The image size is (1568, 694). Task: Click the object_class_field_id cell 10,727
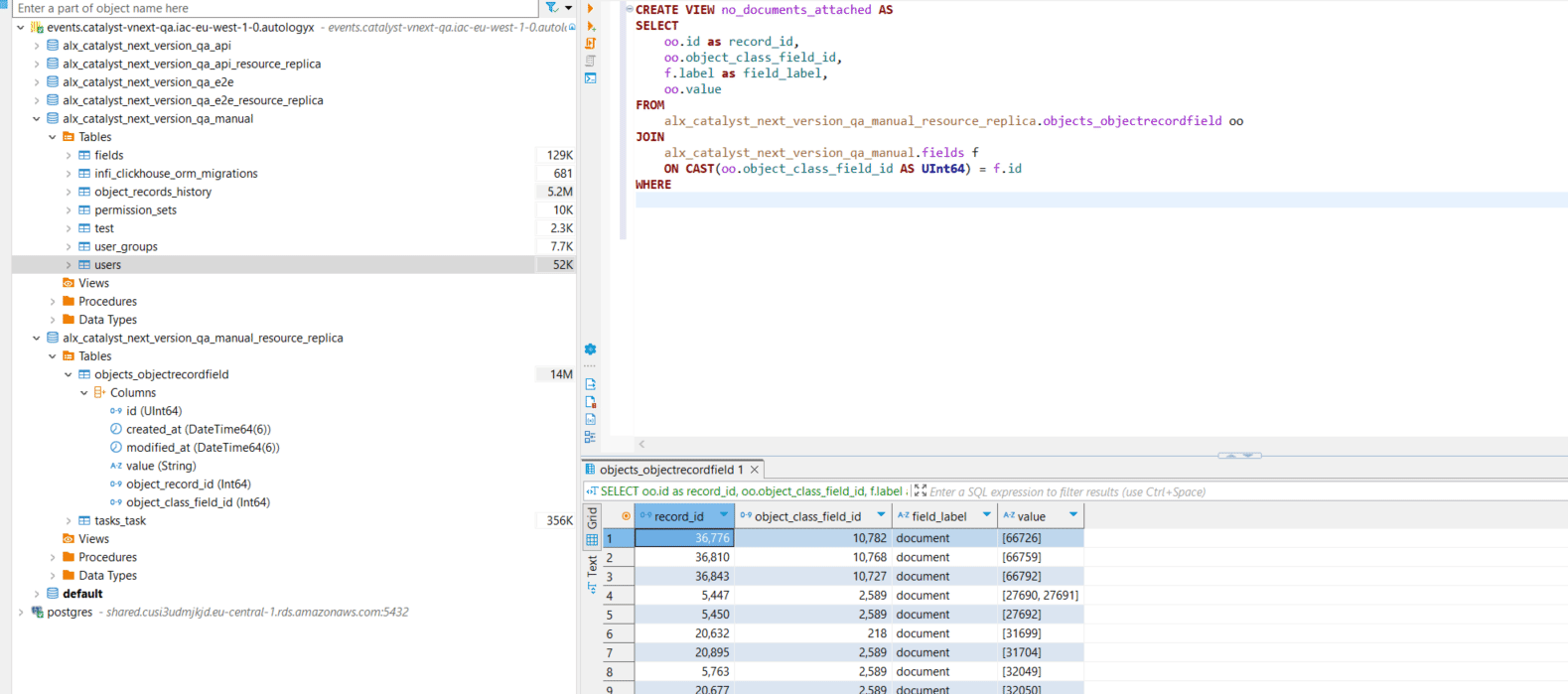[813, 577]
